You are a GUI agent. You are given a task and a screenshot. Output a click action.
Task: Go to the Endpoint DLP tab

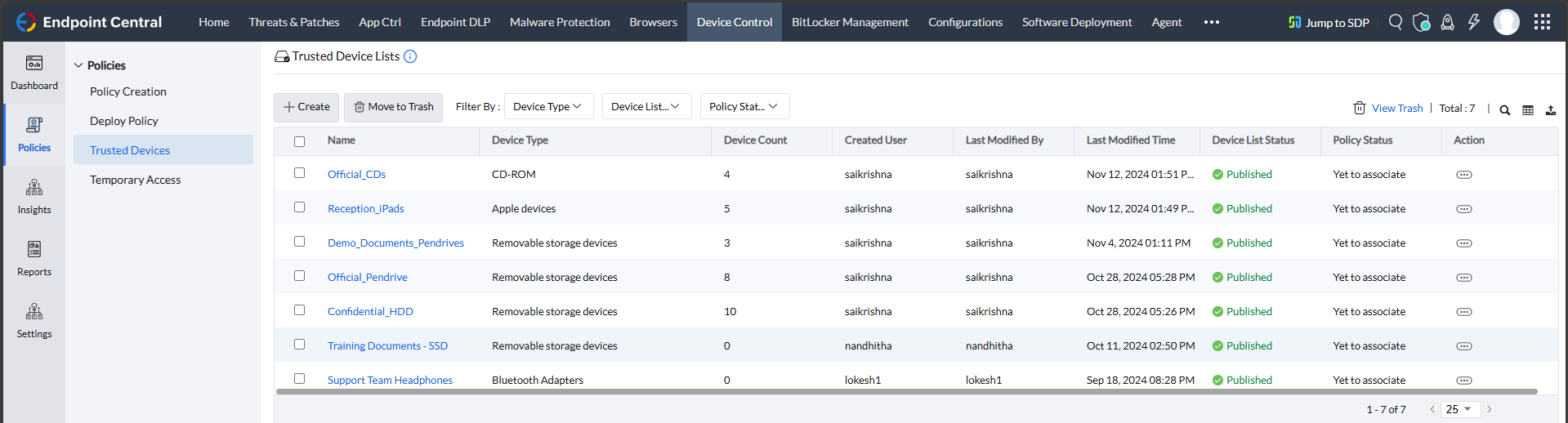[455, 22]
